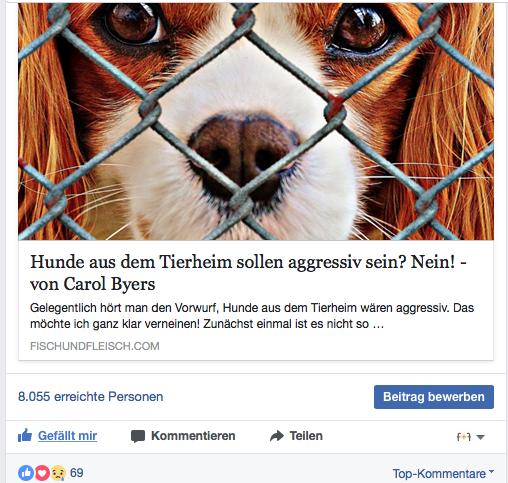Select the Kommentieren action
Viewport: 508px width, 483px height.
[x=193, y=436]
